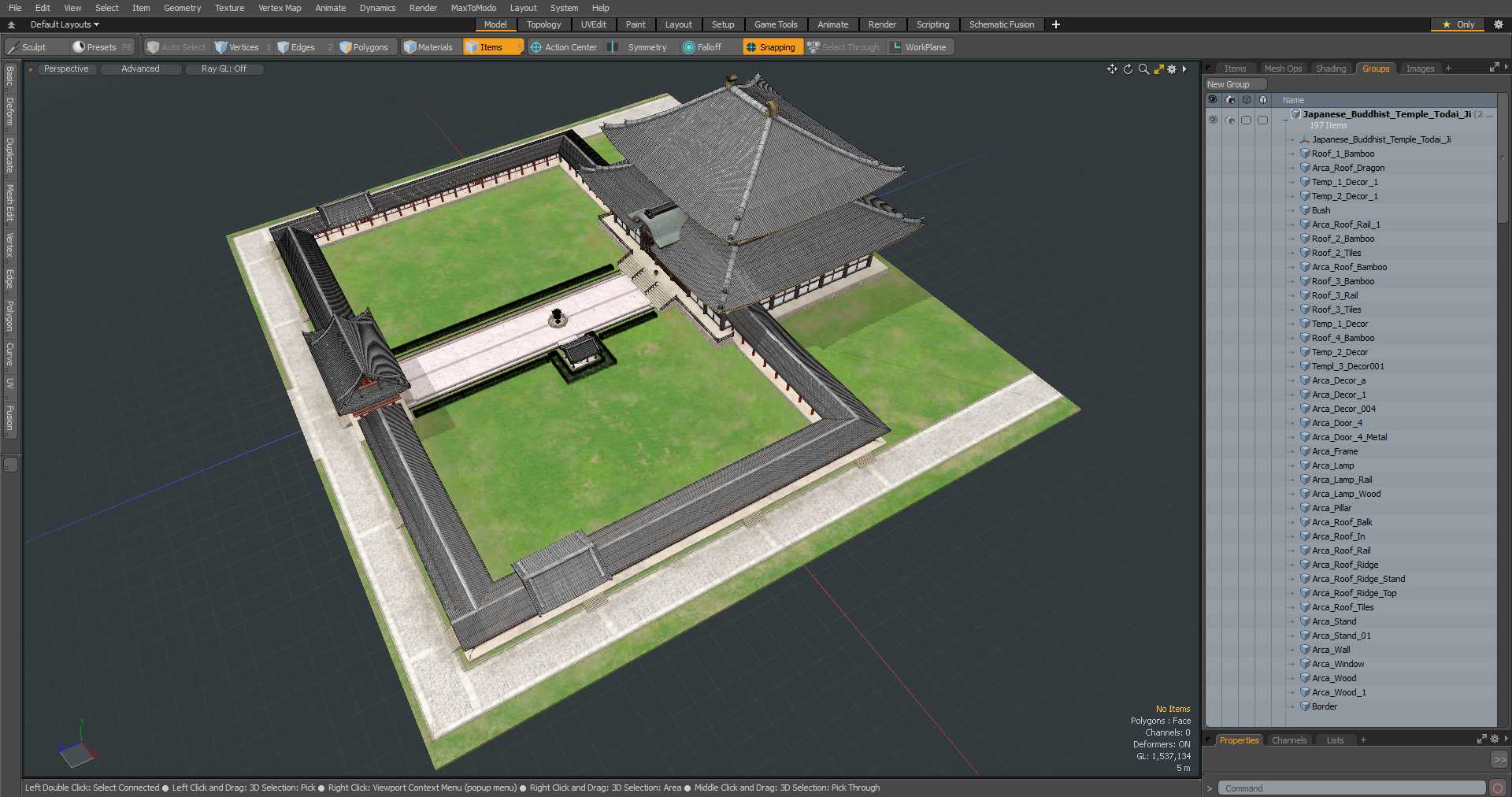Viewport: 1512px width, 797px height.
Task: Open the Vertex Map menu
Action: (x=280, y=8)
